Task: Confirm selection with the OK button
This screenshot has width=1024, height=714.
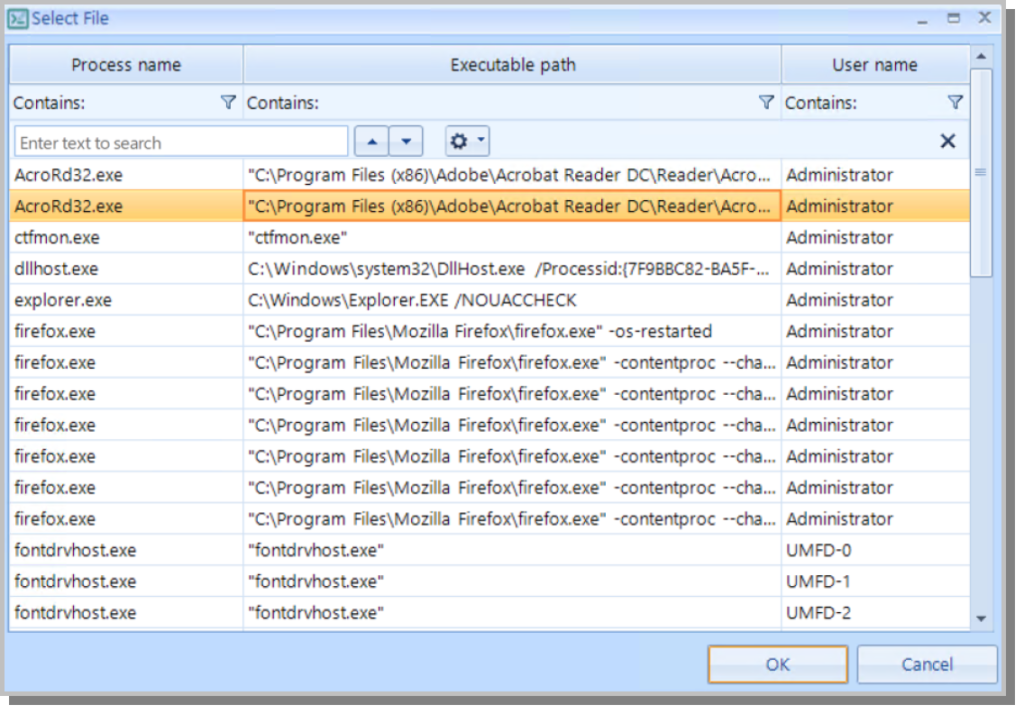Action: [777, 664]
